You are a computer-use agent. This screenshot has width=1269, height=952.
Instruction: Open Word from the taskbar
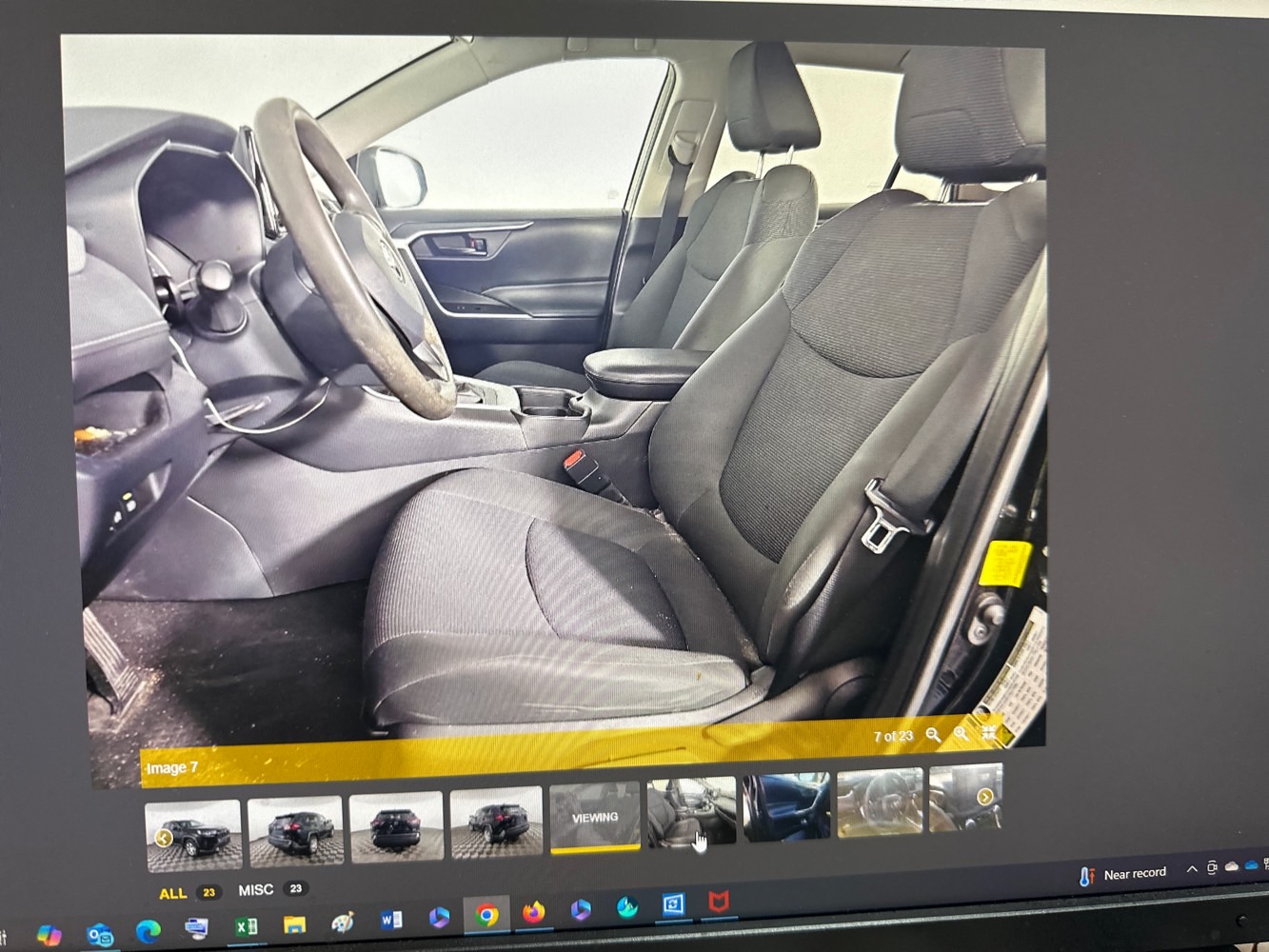pyautogui.click(x=390, y=920)
